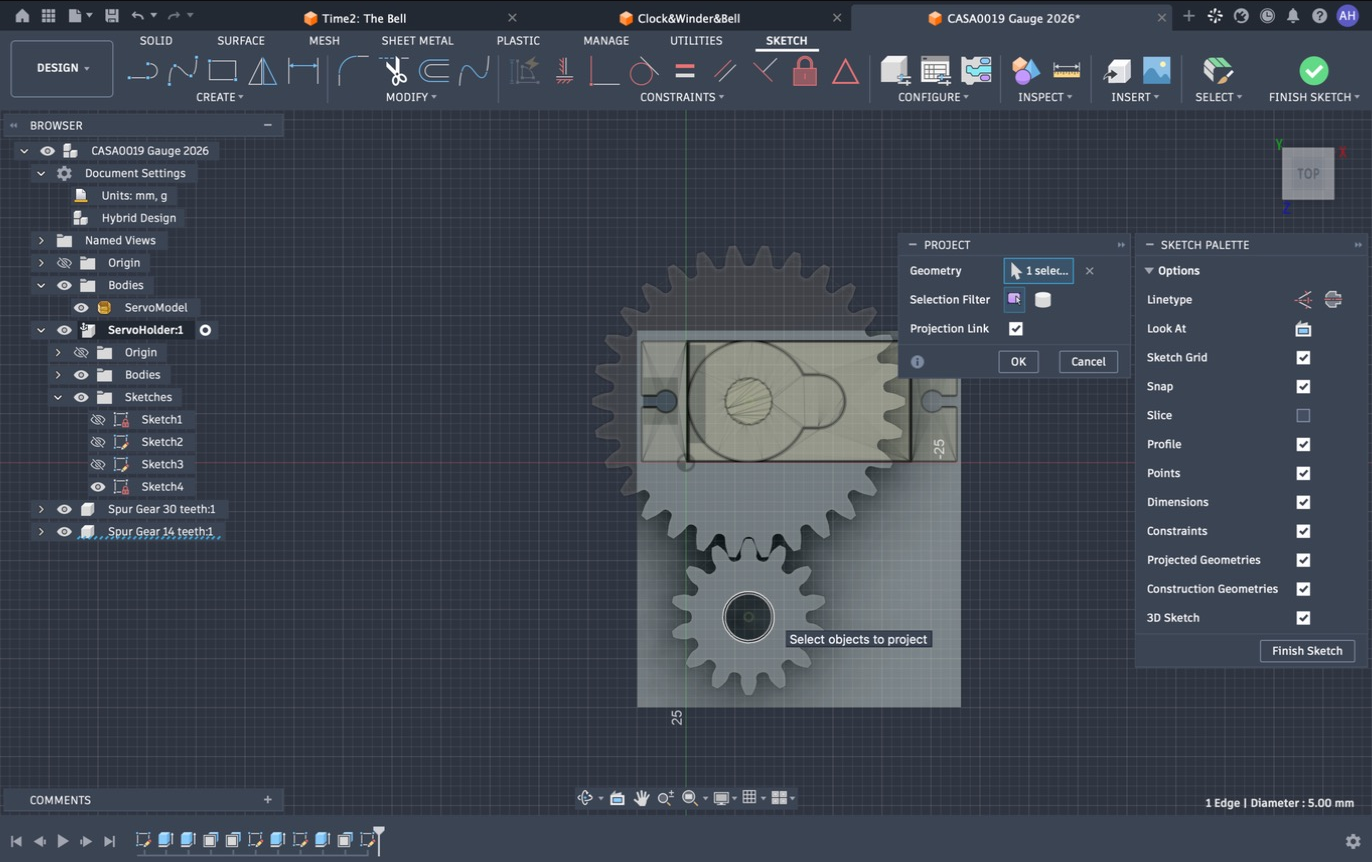The width and height of the screenshot is (1372, 862).
Task: Switch to the SOLID tab
Action: [x=156, y=41]
